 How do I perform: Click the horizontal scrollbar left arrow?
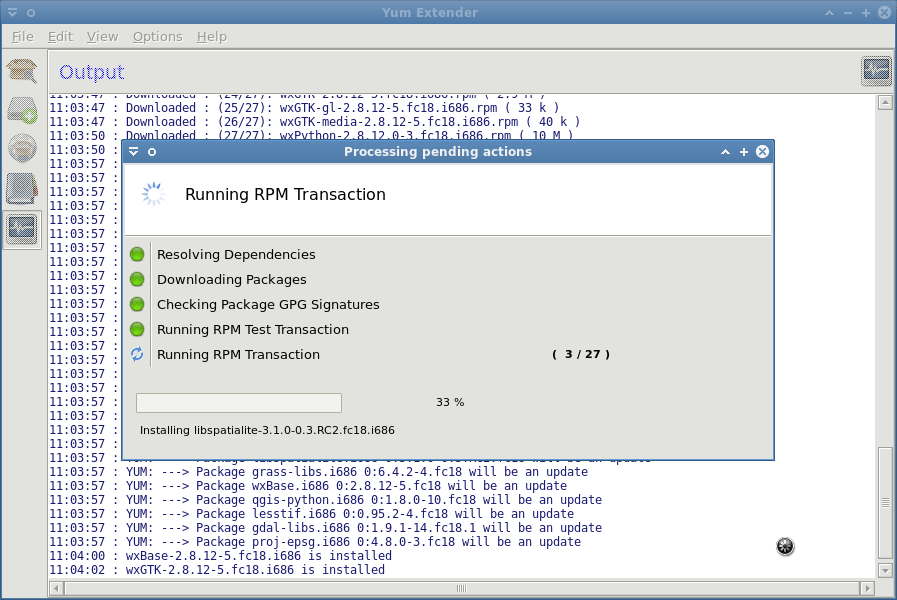point(56,588)
